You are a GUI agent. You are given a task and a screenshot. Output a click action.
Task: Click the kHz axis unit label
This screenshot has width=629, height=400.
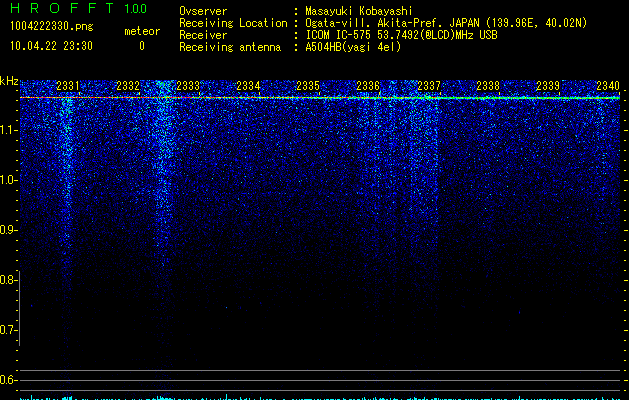tap(9, 81)
